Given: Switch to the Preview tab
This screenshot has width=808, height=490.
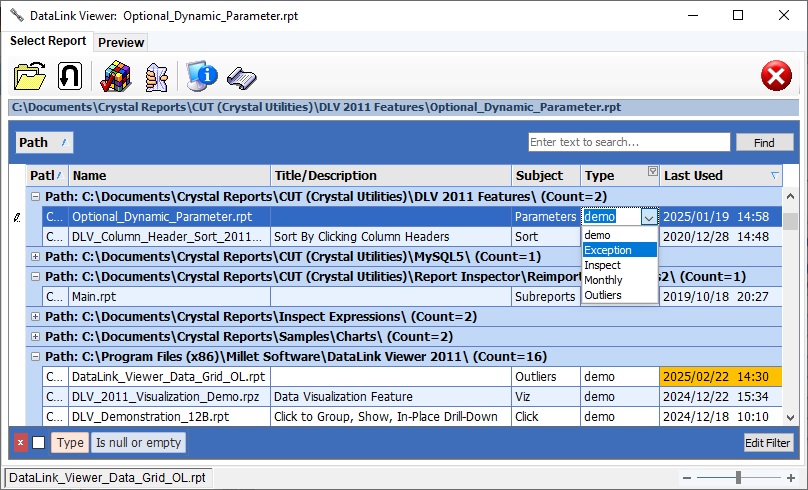Looking at the screenshot, I should tap(121, 42).
